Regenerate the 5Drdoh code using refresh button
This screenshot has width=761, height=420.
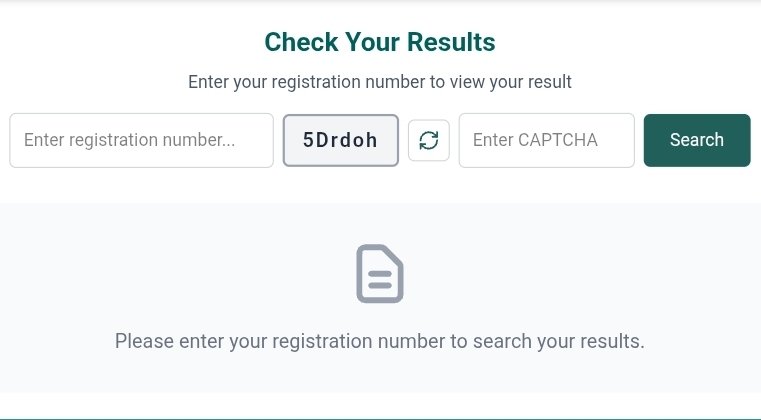click(x=429, y=140)
